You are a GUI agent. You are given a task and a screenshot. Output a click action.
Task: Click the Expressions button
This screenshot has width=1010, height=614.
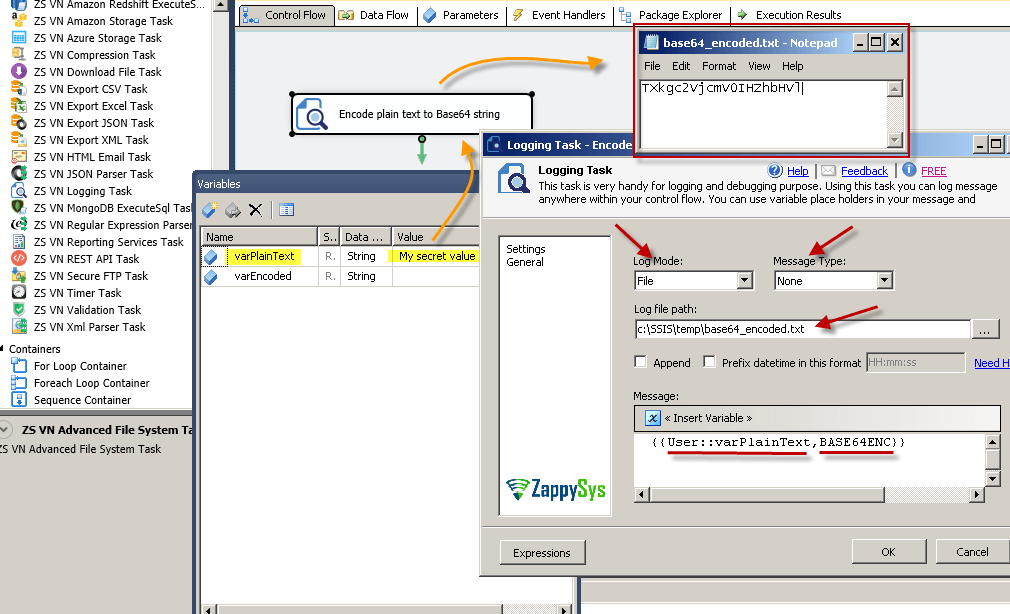pos(542,552)
